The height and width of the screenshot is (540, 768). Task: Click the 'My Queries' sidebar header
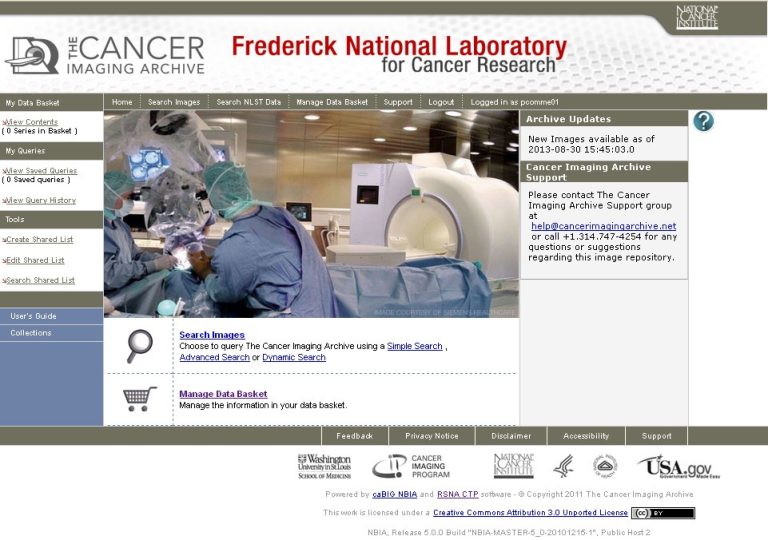(51, 151)
